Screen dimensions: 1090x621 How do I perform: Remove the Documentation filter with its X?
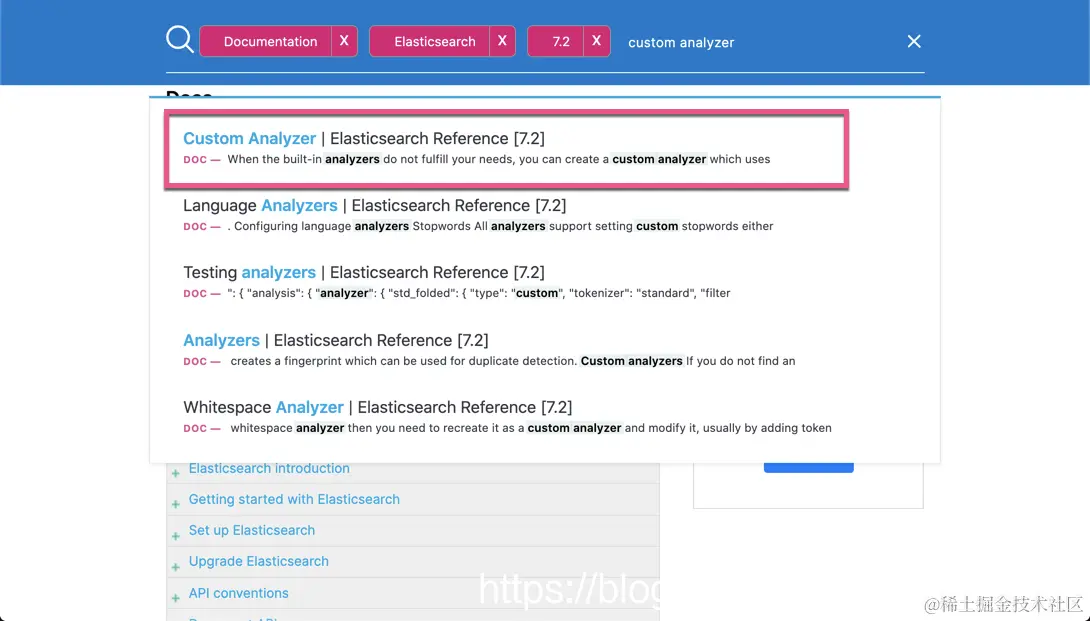(x=344, y=41)
